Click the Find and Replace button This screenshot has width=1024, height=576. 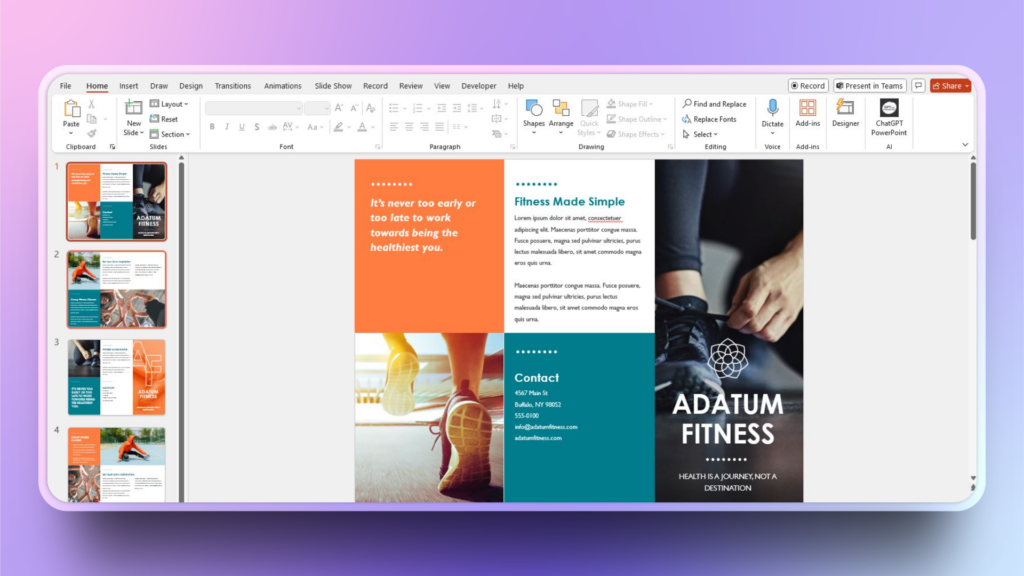coord(714,104)
